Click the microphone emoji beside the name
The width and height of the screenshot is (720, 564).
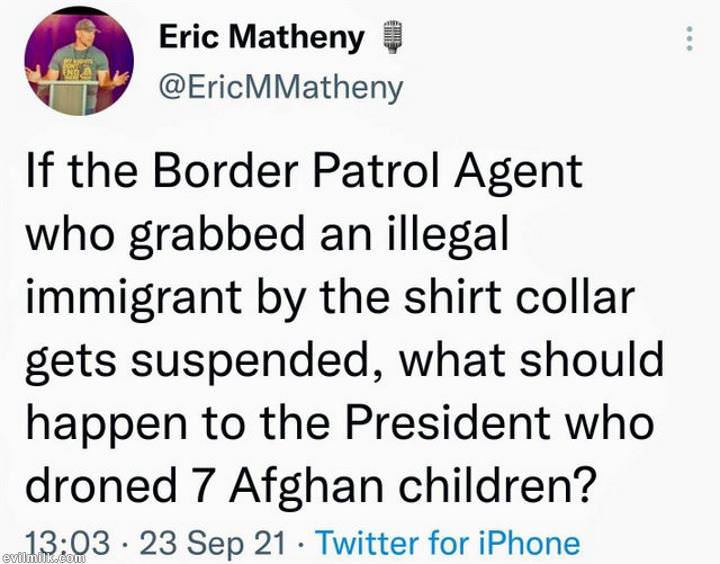(392, 37)
